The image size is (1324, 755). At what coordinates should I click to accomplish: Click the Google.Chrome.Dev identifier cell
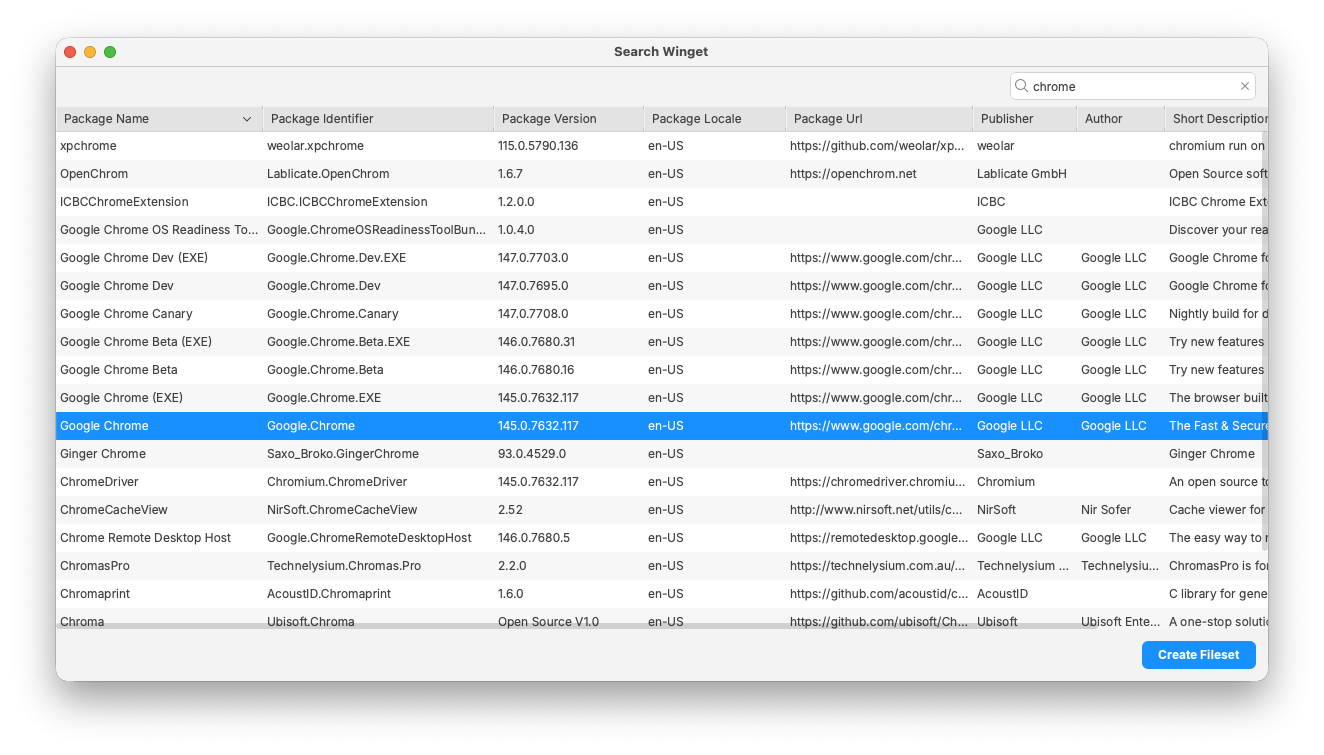[x=324, y=286]
